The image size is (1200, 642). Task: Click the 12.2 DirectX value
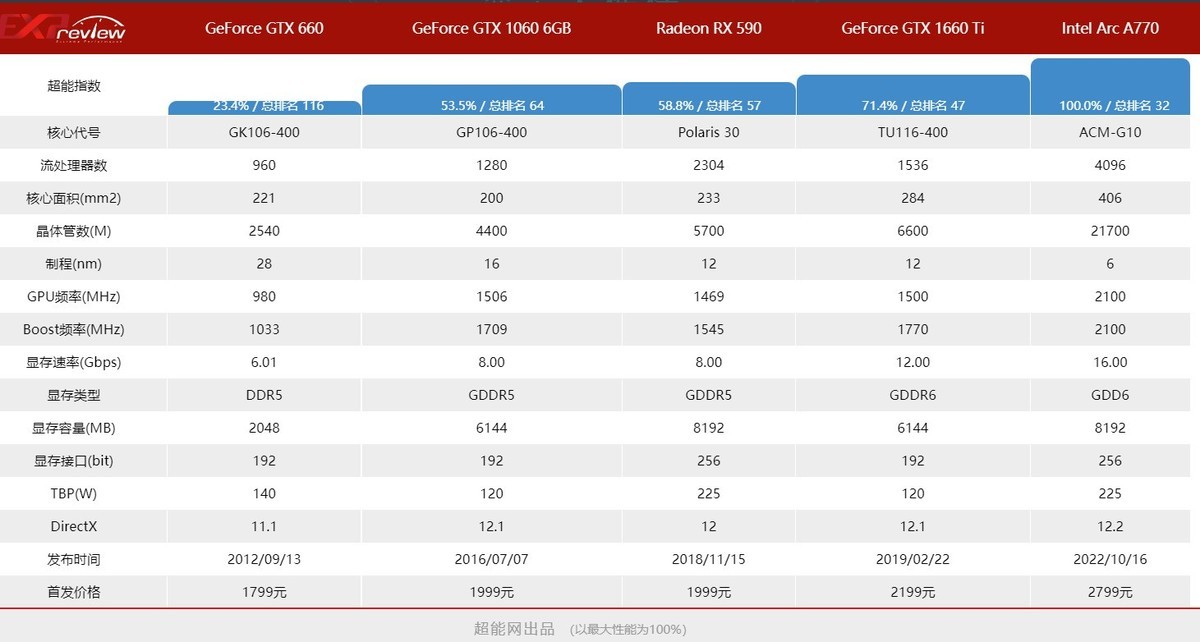tap(1110, 526)
